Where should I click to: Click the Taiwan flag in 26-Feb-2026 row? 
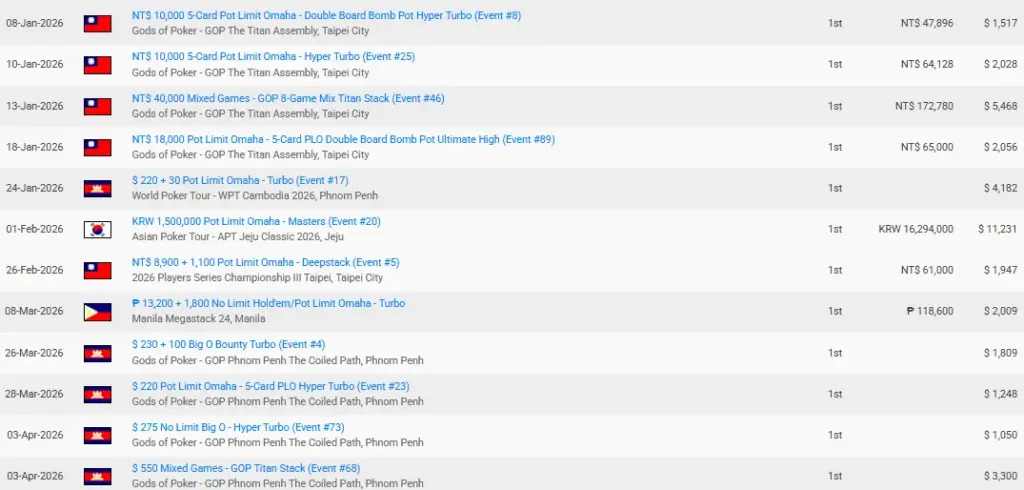(97, 270)
